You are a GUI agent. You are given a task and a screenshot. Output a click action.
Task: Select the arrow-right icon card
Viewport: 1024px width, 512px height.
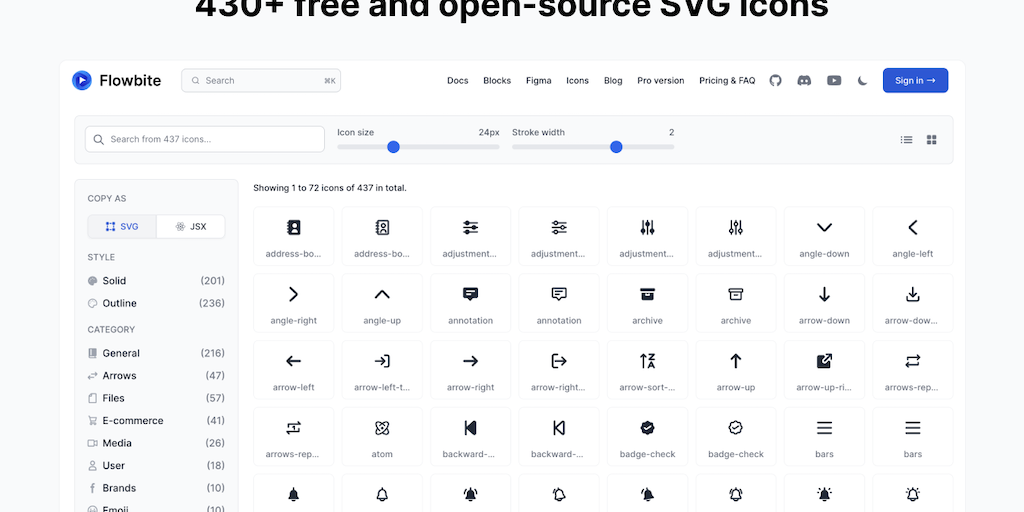470,370
